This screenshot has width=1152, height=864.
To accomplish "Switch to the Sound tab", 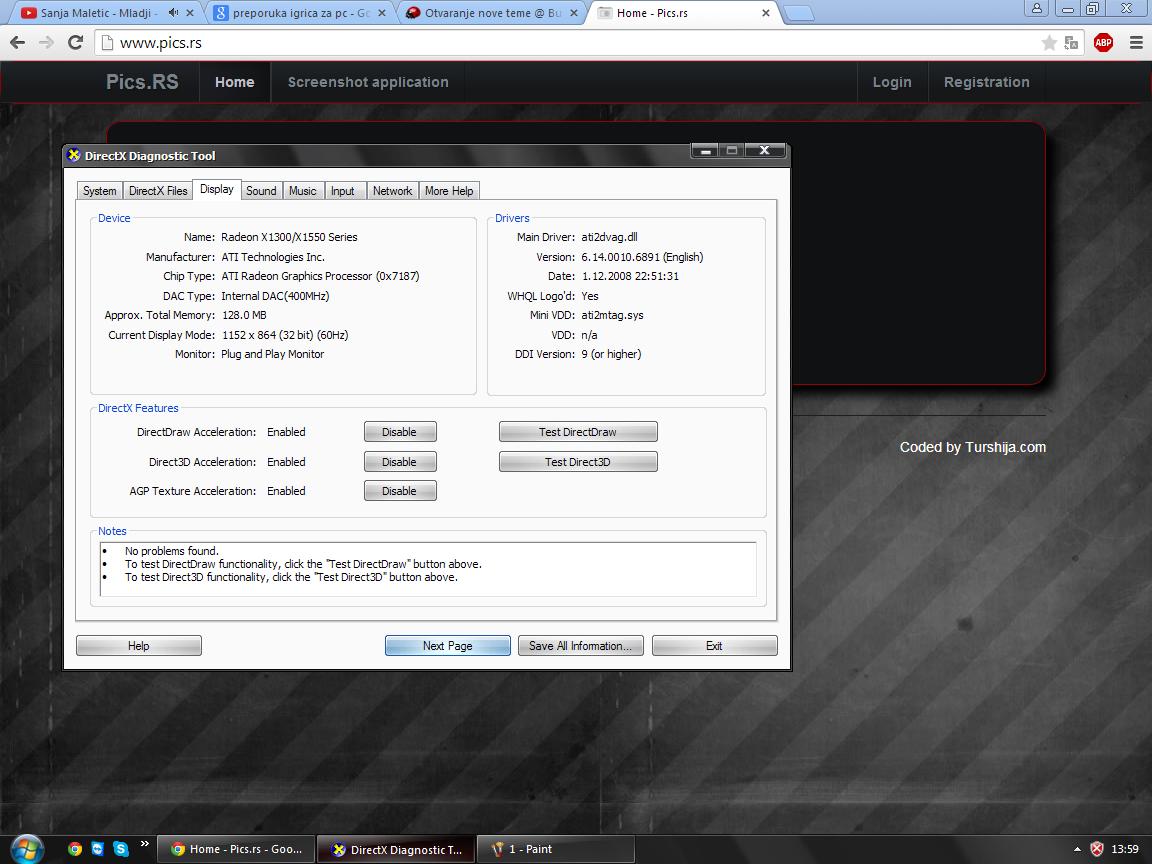I will [x=261, y=190].
